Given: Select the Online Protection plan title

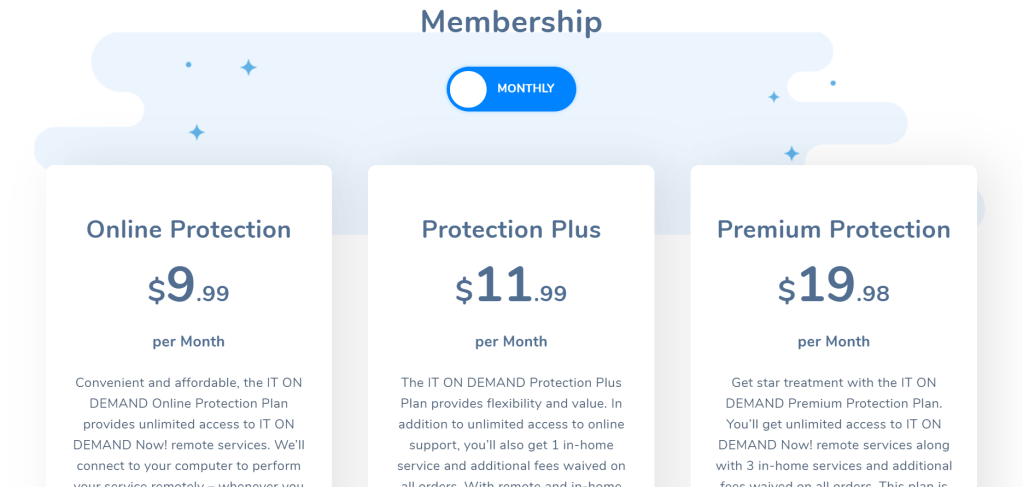Looking at the screenshot, I should click(x=189, y=229).
